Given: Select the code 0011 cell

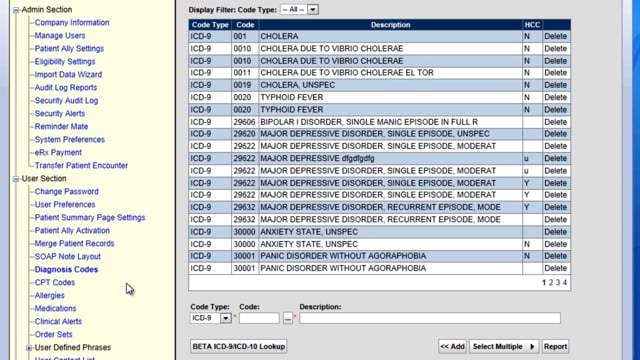Looking at the screenshot, I should coord(245,73).
